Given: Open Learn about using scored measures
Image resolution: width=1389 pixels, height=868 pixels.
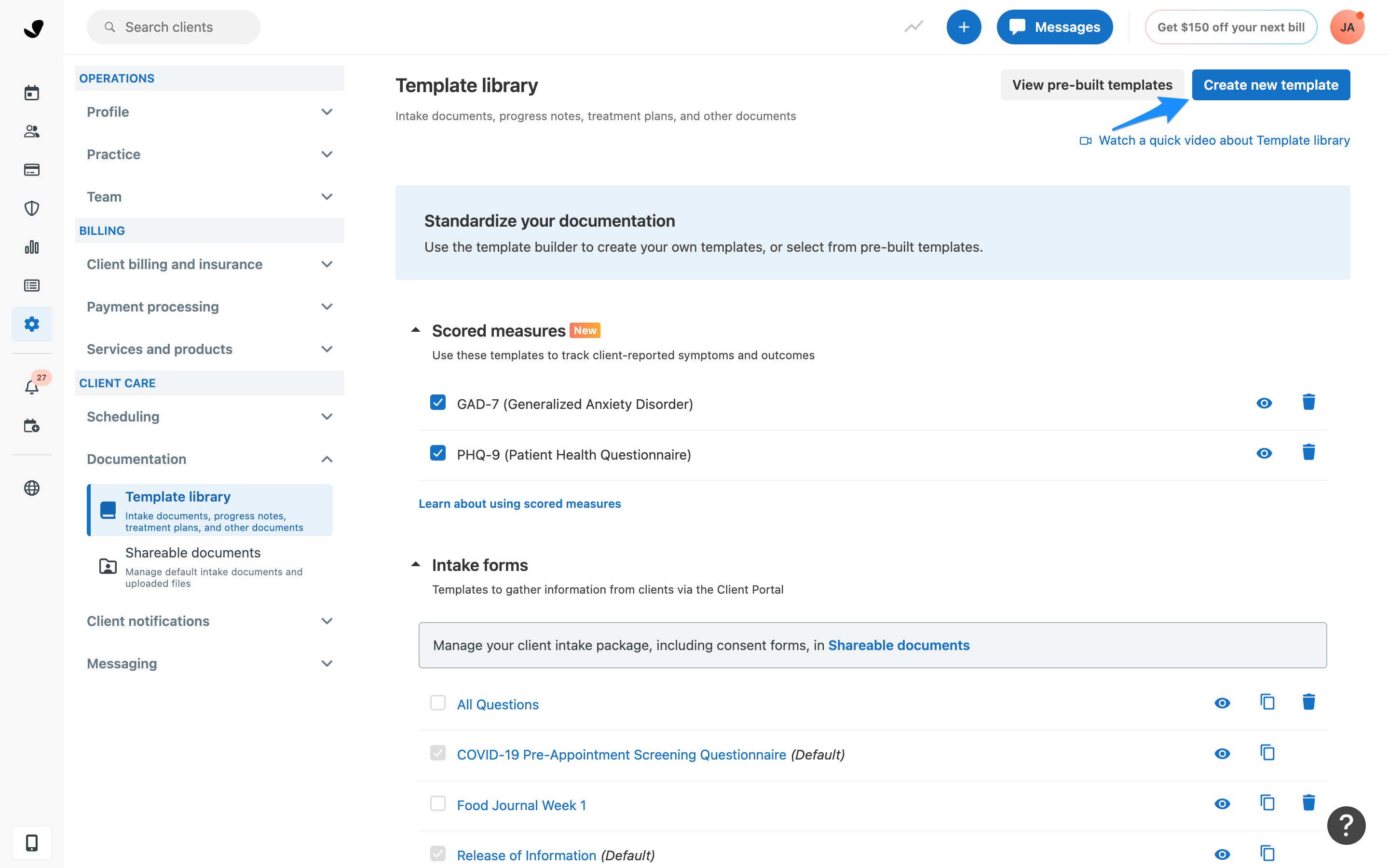Looking at the screenshot, I should 519,503.
